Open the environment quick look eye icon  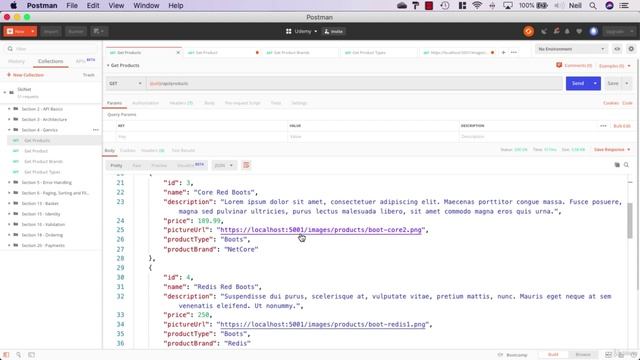[x=617, y=49]
